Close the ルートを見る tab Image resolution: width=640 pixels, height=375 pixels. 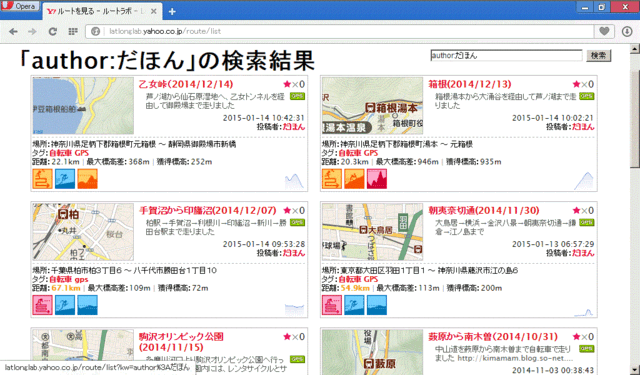pyautogui.click(x=153, y=11)
